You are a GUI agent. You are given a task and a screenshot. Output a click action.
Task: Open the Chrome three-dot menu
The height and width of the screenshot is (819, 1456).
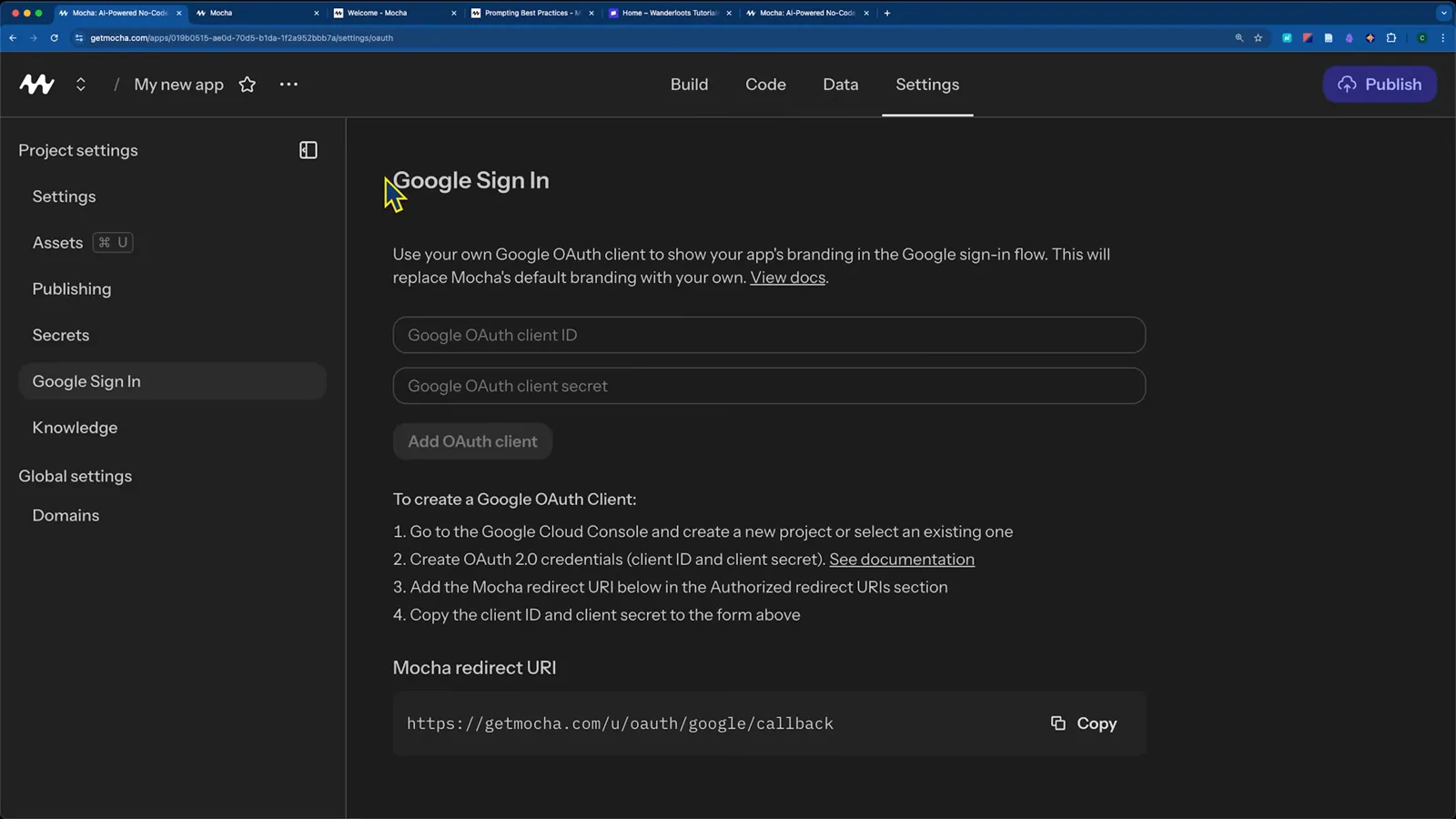click(1443, 38)
